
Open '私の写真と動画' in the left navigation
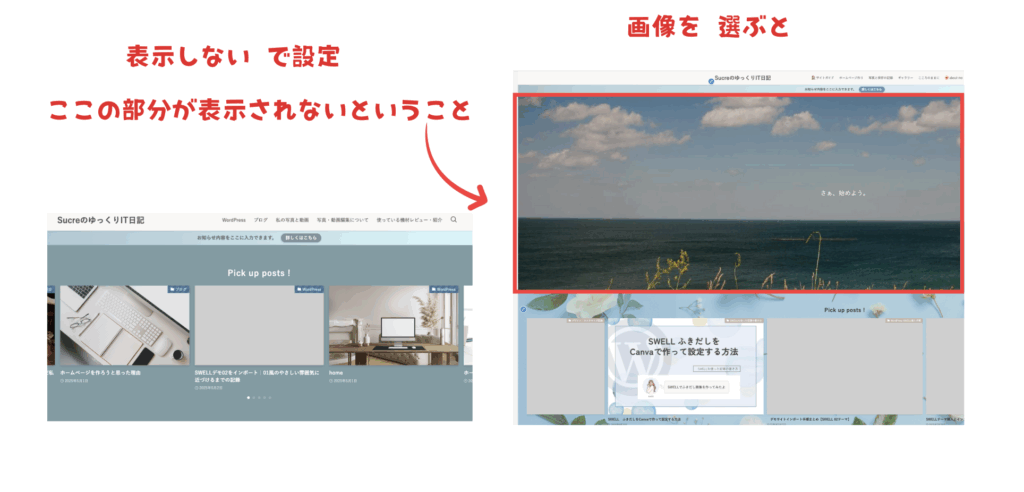[292, 220]
